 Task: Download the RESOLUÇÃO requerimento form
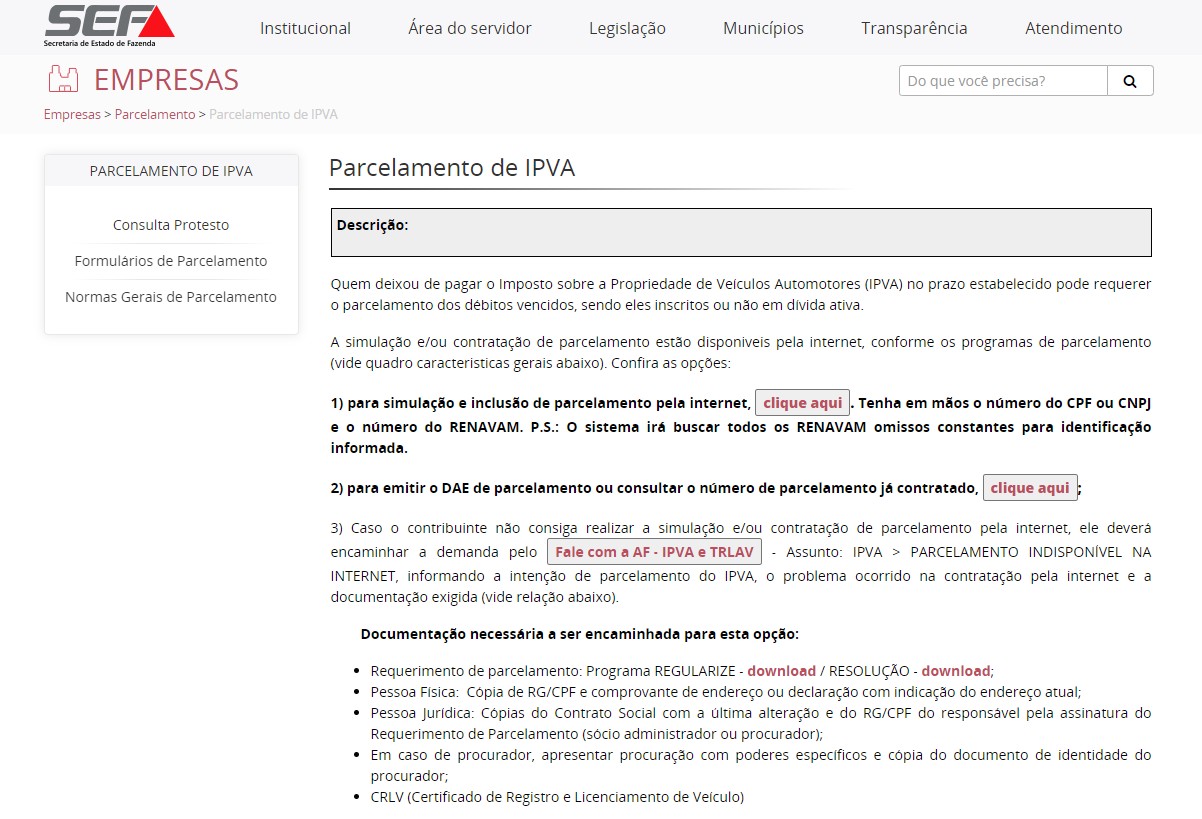955,671
